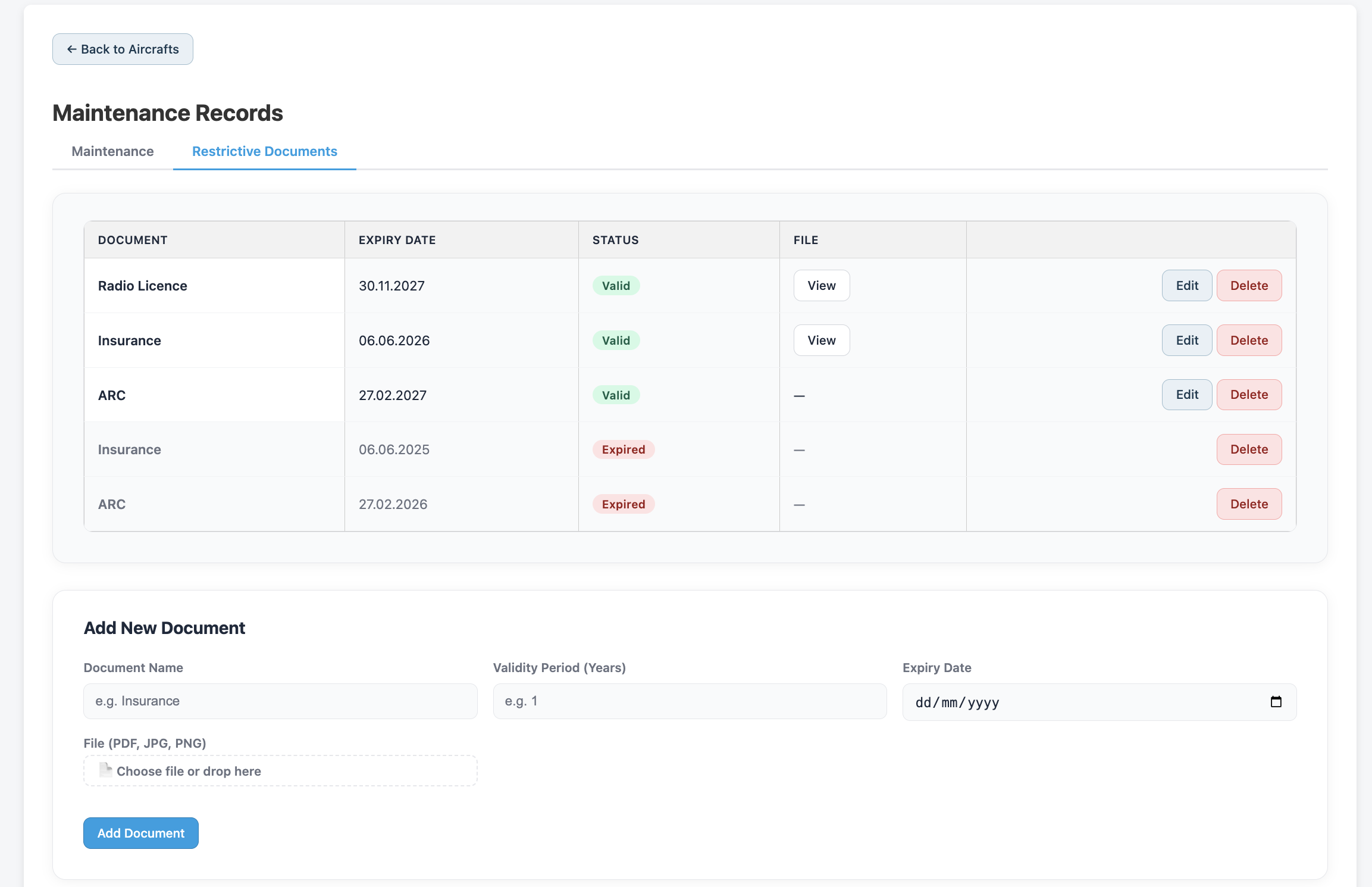Click the Expiry Date dd/mm/yyyy field
Image resolution: width=1372 pixels, height=887 pixels.
click(1099, 702)
